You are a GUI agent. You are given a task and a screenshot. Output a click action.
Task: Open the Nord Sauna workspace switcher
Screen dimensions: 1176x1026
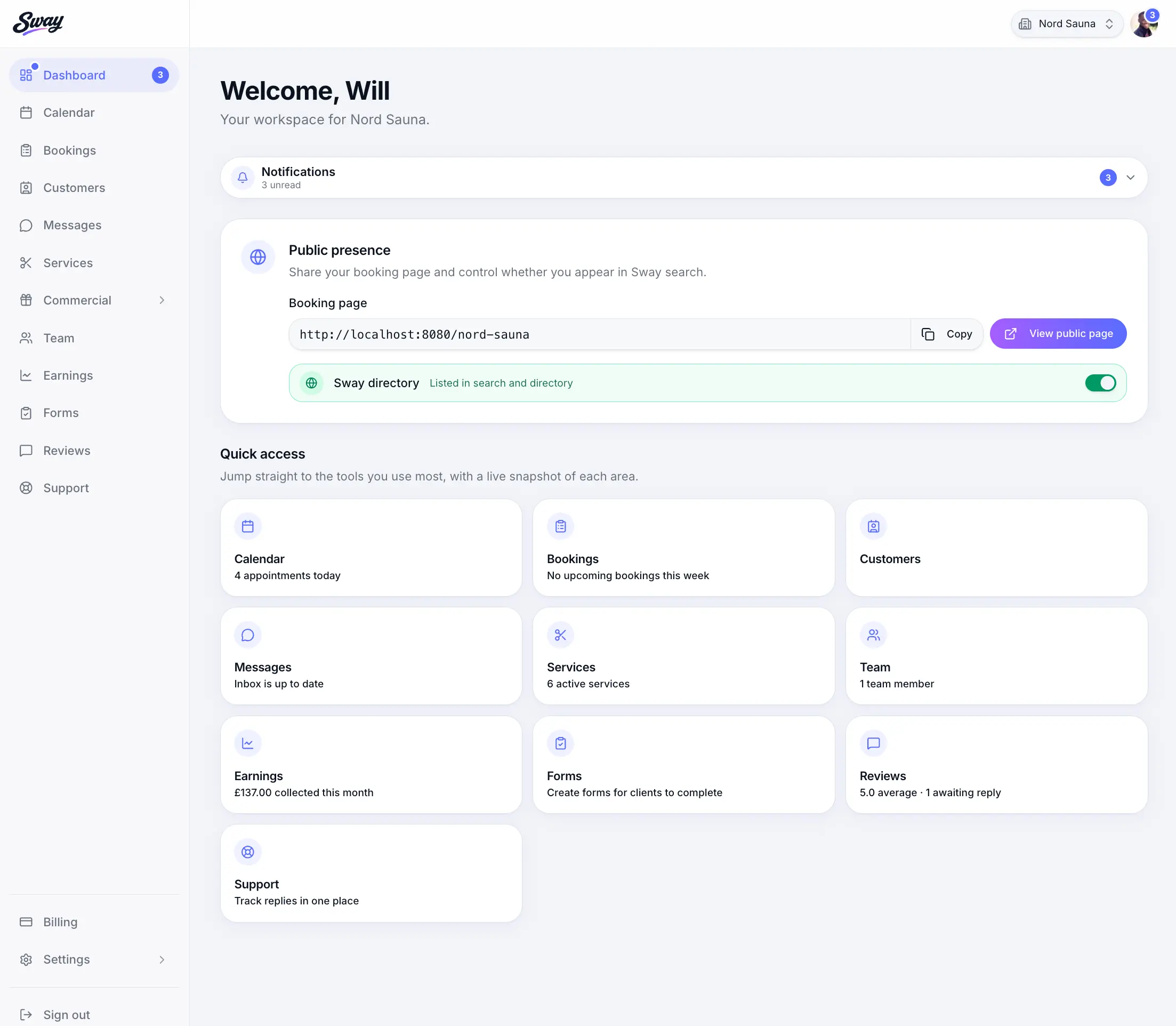click(1067, 24)
